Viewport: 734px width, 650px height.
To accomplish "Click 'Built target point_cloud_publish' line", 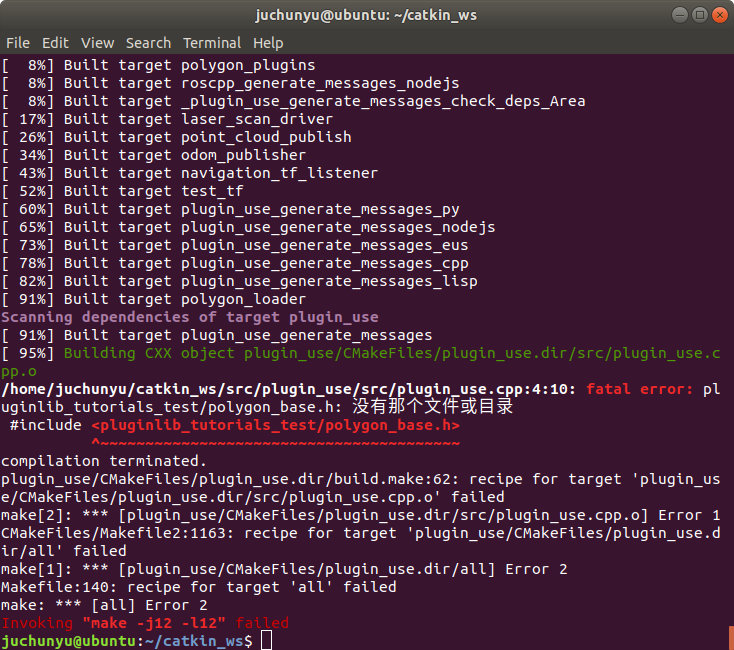I will (x=176, y=137).
